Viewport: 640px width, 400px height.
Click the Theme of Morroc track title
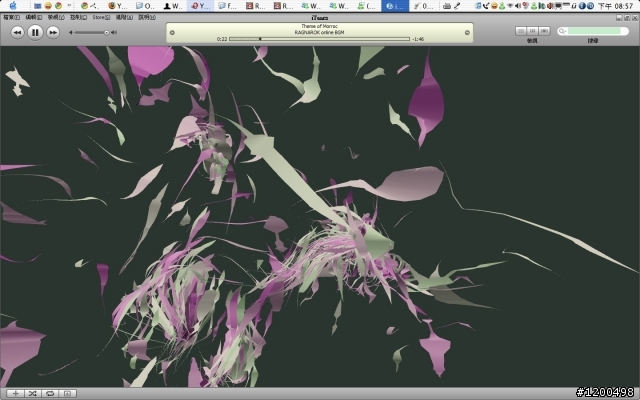[x=320, y=26]
